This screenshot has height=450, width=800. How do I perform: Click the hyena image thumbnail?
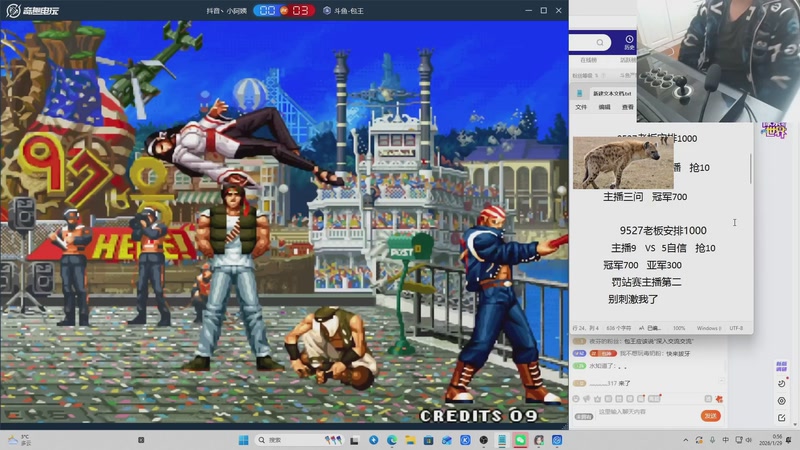click(623, 162)
